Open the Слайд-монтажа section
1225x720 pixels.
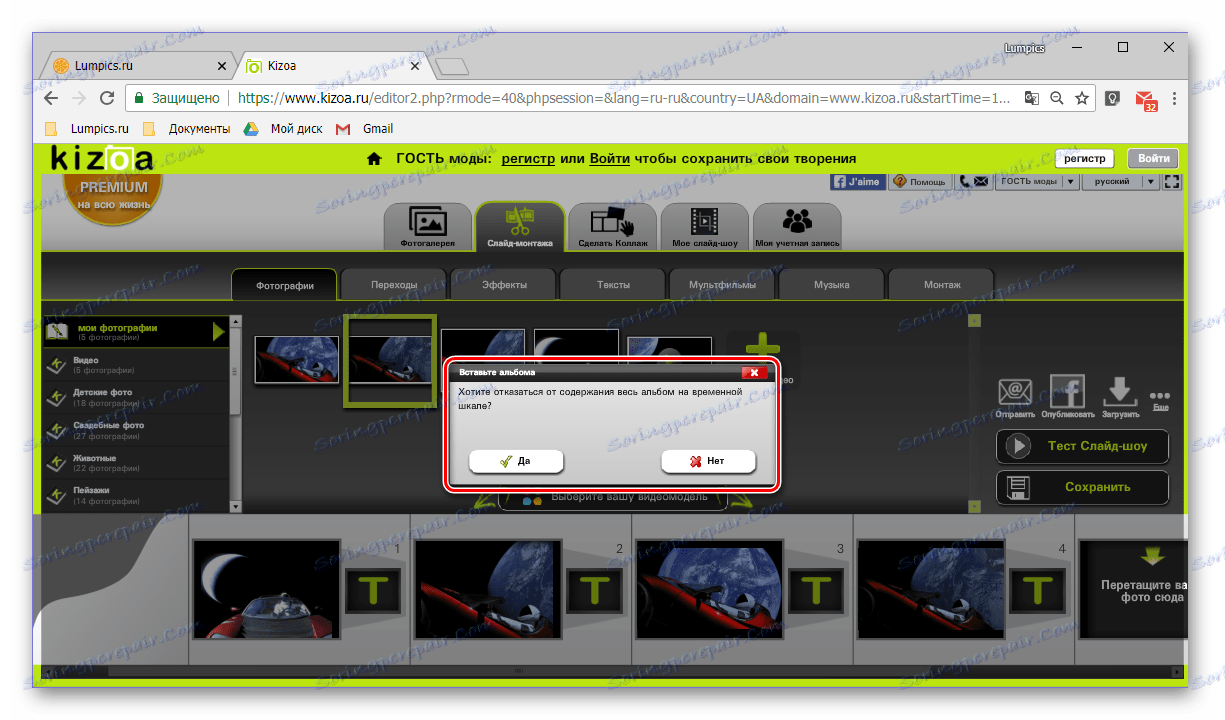[520, 226]
